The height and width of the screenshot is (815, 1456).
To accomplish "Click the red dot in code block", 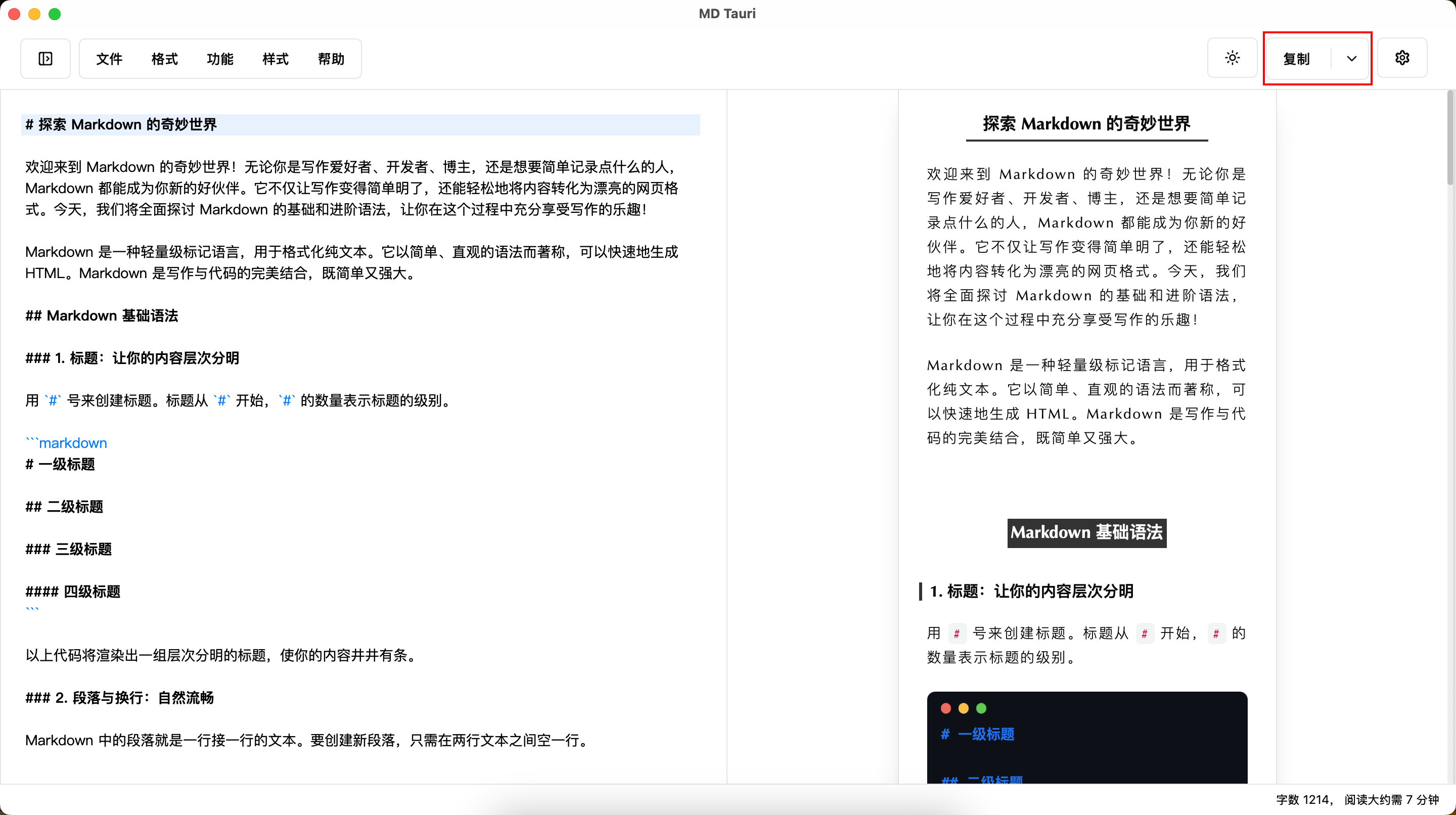I will click(x=945, y=708).
